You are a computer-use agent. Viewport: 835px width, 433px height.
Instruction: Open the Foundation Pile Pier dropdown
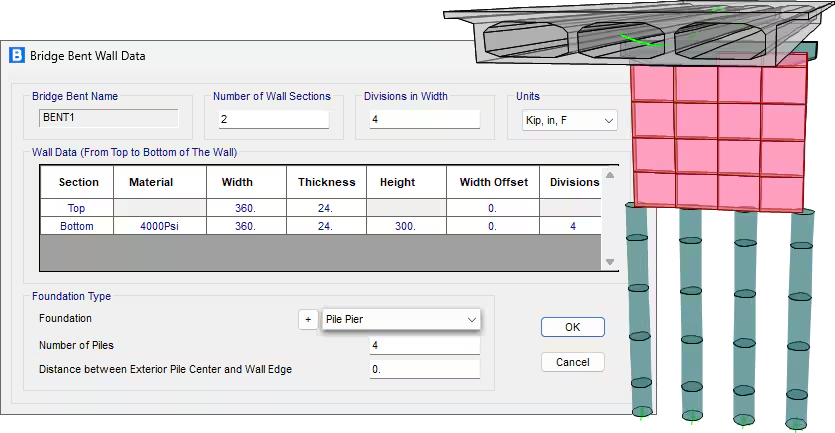tap(400, 320)
